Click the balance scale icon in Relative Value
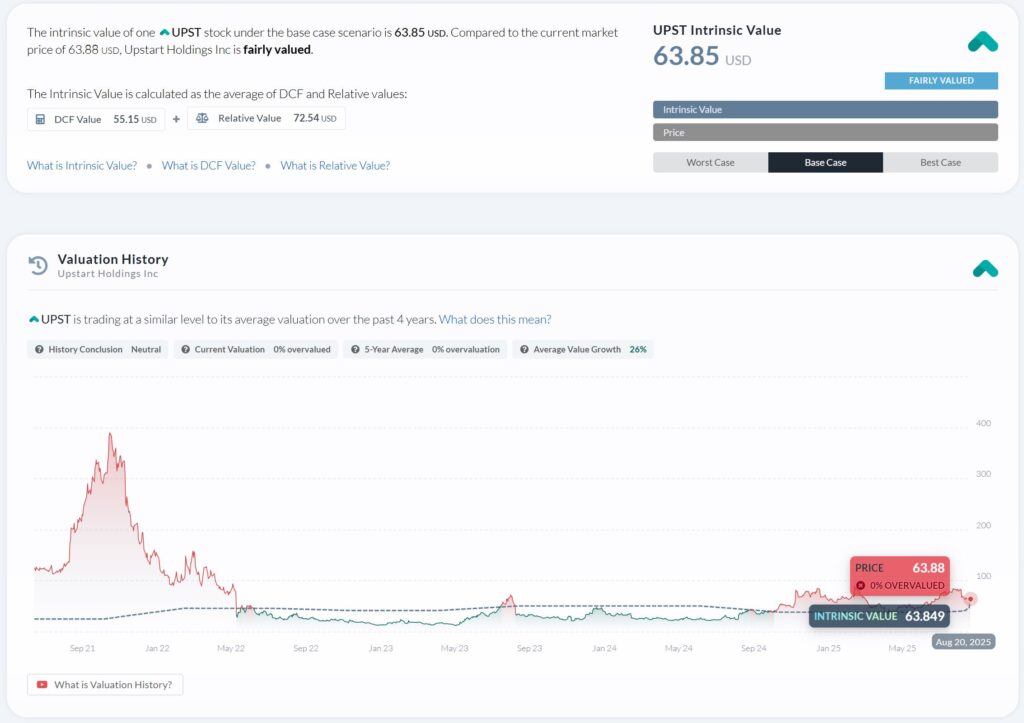 pyautogui.click(x=202, y=119)
